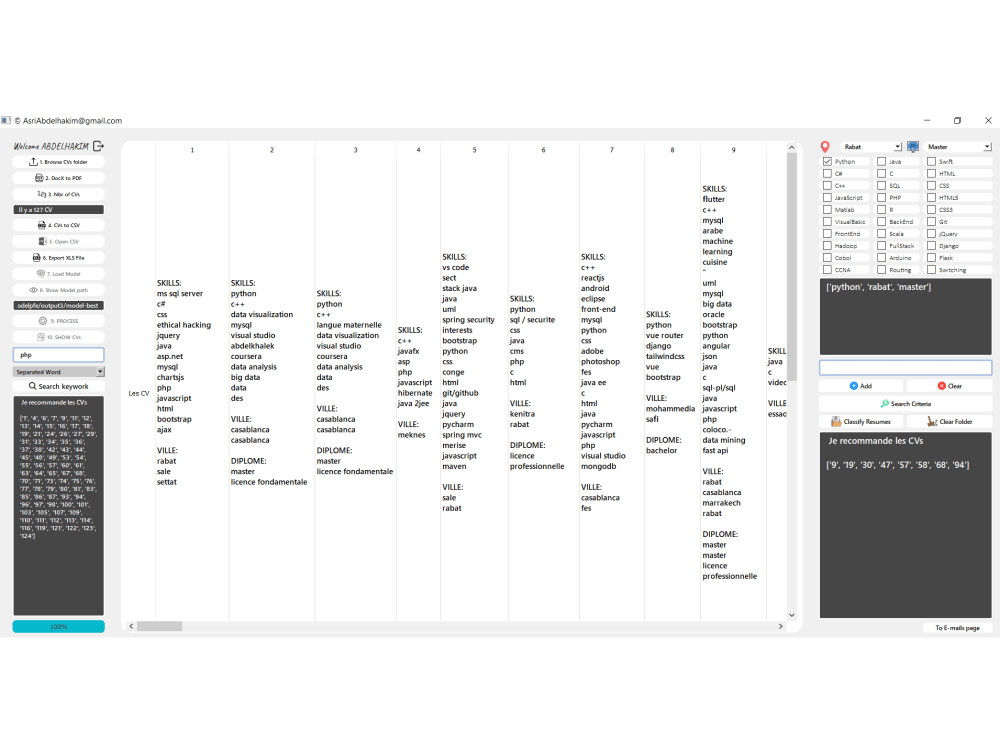Check the FullStack checkbox

(881, 246)
